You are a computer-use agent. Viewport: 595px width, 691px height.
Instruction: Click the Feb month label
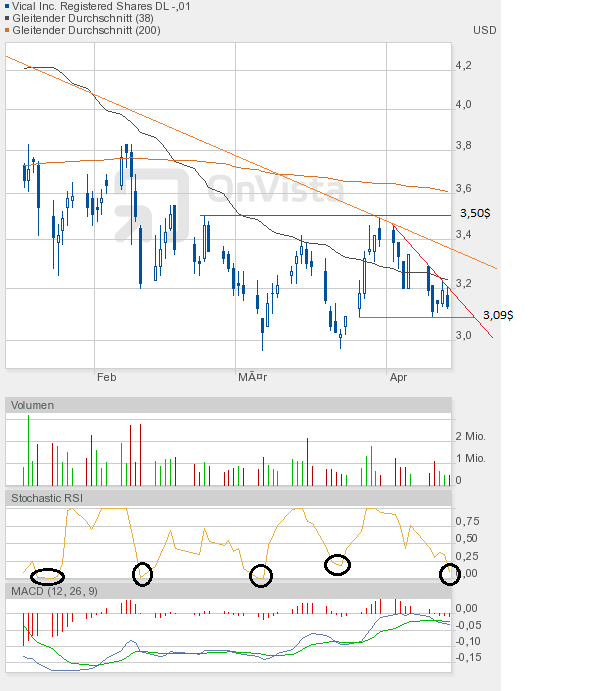click(x=107, y=377)
